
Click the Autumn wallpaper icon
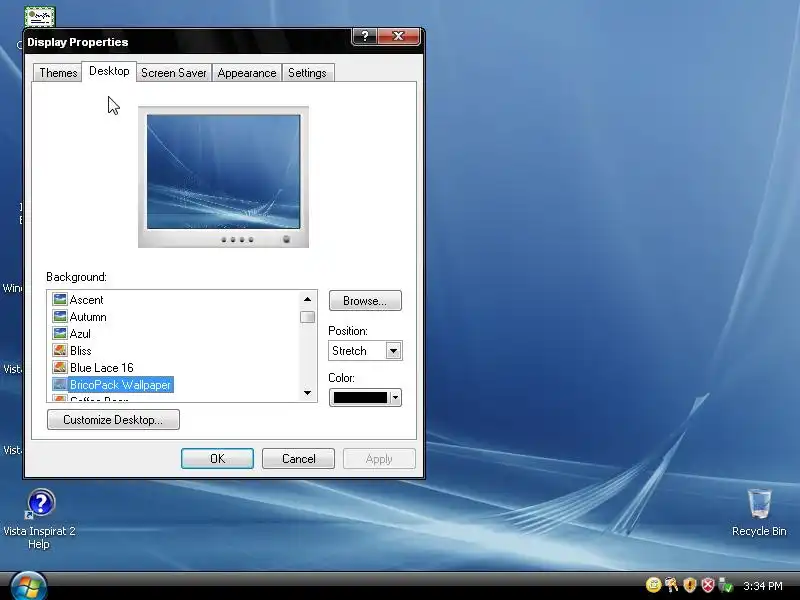pyautogui.click(x=60, y=316)
